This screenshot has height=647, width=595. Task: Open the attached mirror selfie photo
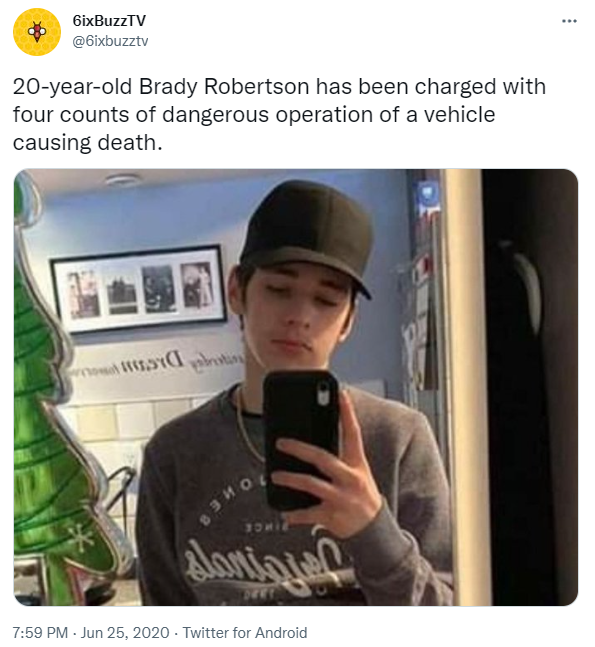(x=296, y=387)
